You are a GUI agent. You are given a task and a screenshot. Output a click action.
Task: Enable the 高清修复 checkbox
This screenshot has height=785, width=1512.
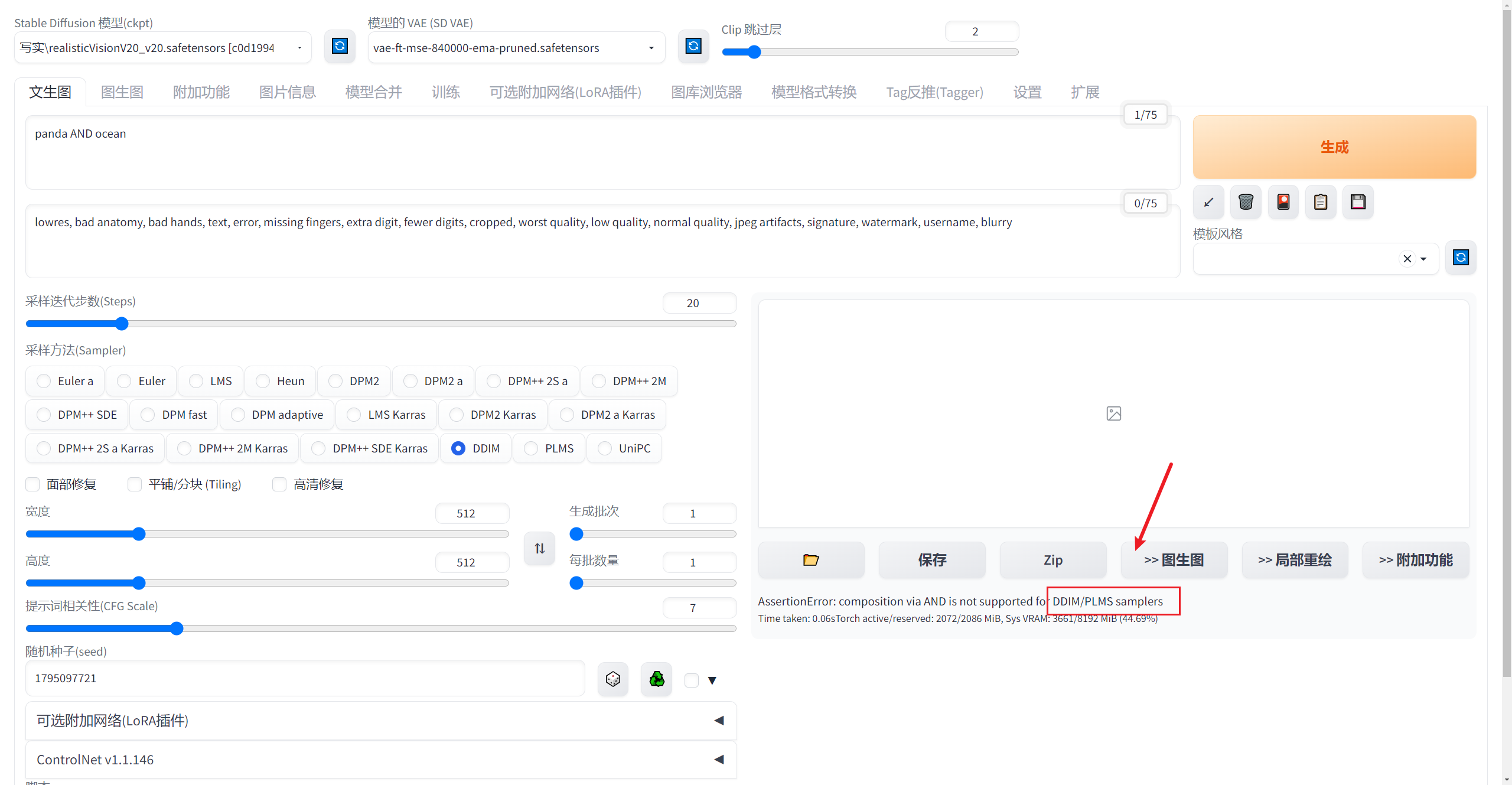(x=279, y=484)
